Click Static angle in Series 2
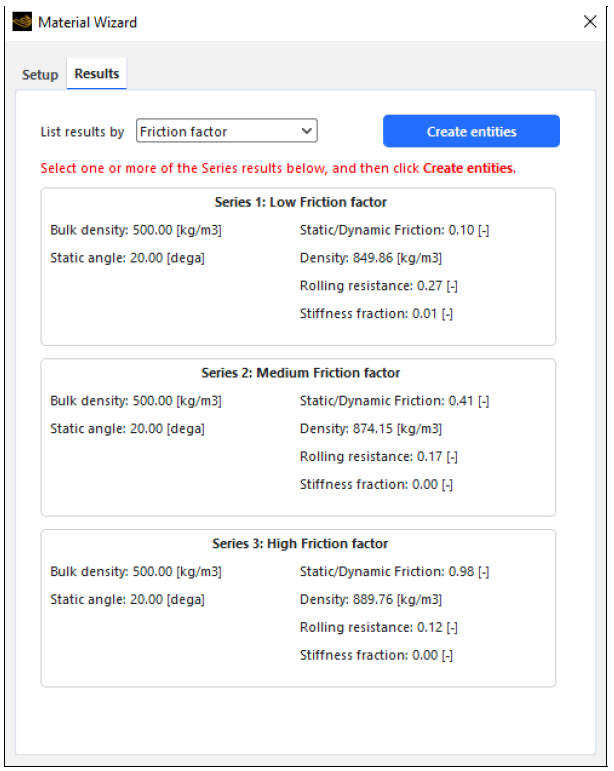614x771 pixels. coord(127,429)
